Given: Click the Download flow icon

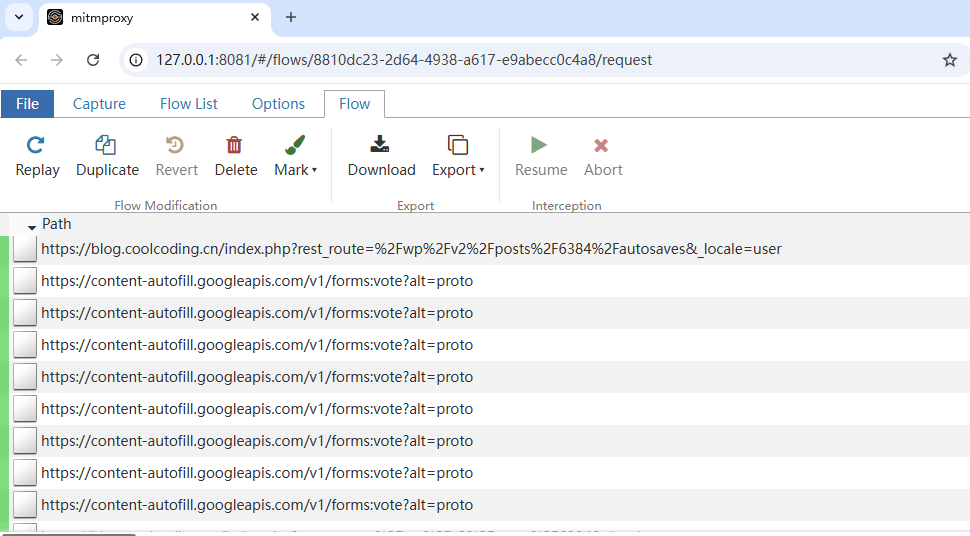Looking at the screenshot, I should 381,146.
